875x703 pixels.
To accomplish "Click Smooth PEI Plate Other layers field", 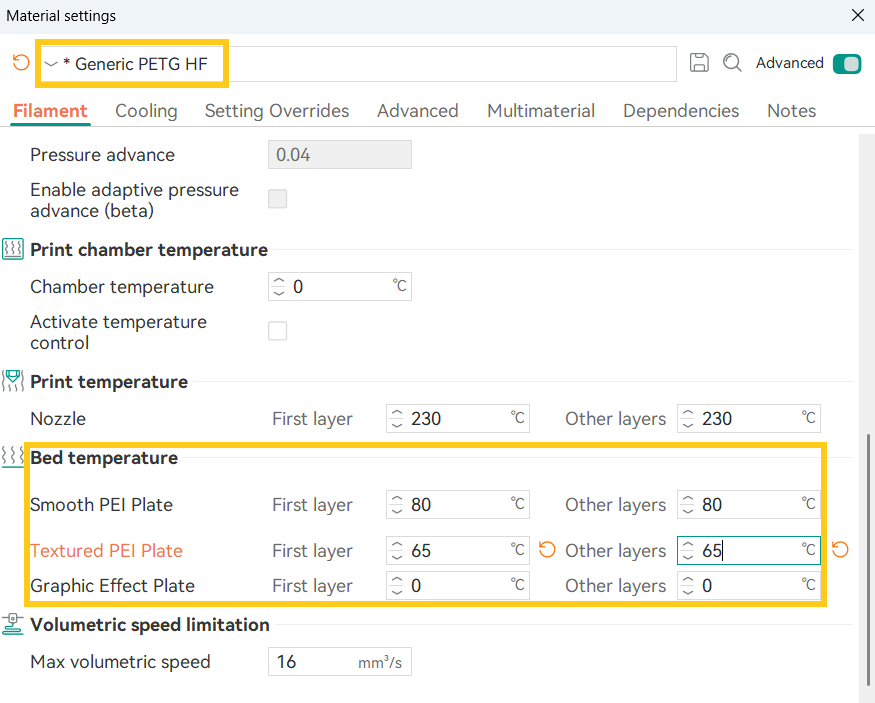I will pos(749,504).
